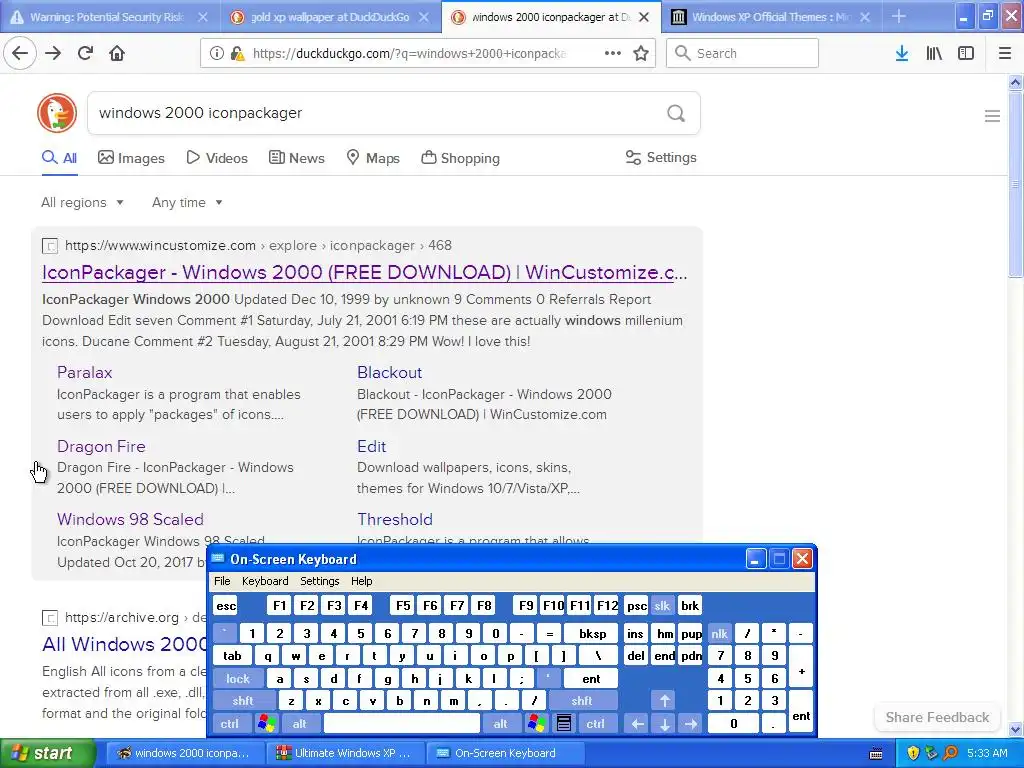The width and height of the screenshot is (1024, 768).
Task: Toggle the slk scroll lock key
Action: click(662, 605)
